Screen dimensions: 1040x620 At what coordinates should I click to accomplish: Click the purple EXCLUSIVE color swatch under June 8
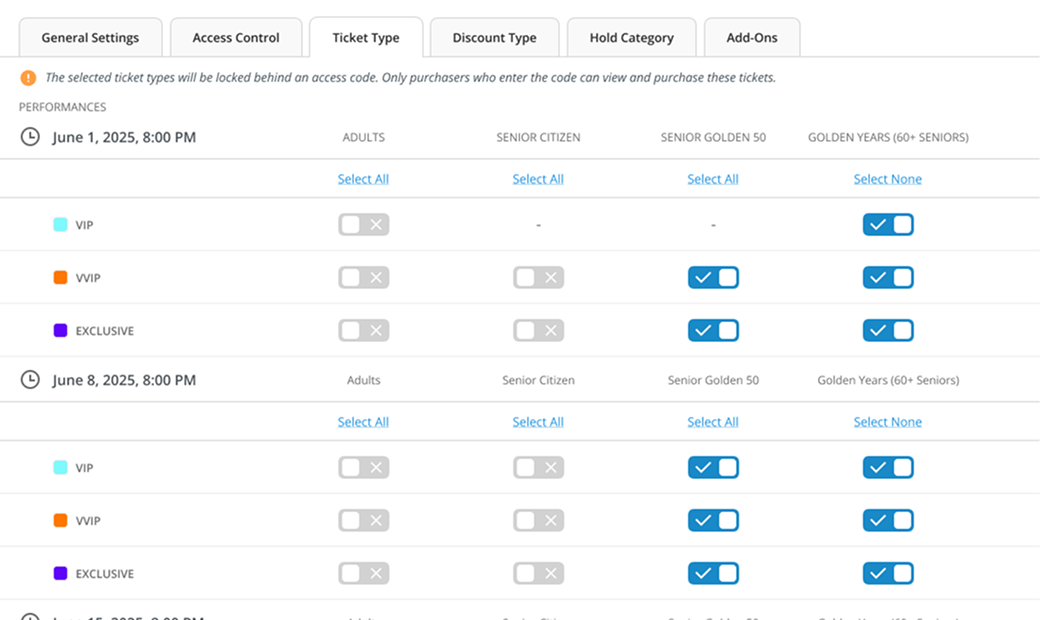pos(60,573)
